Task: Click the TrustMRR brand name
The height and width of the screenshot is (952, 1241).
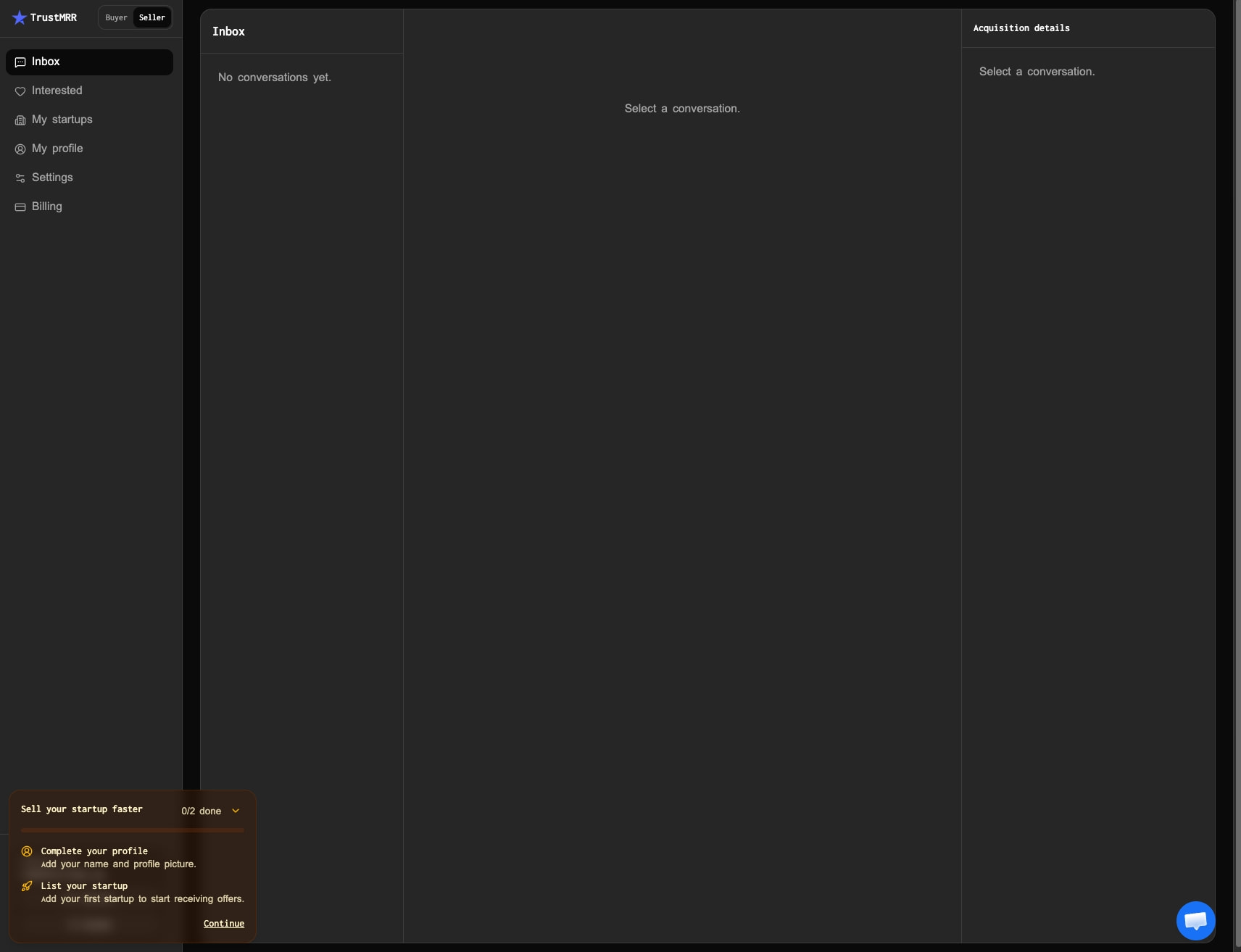Action: click(x=54, y=17)
